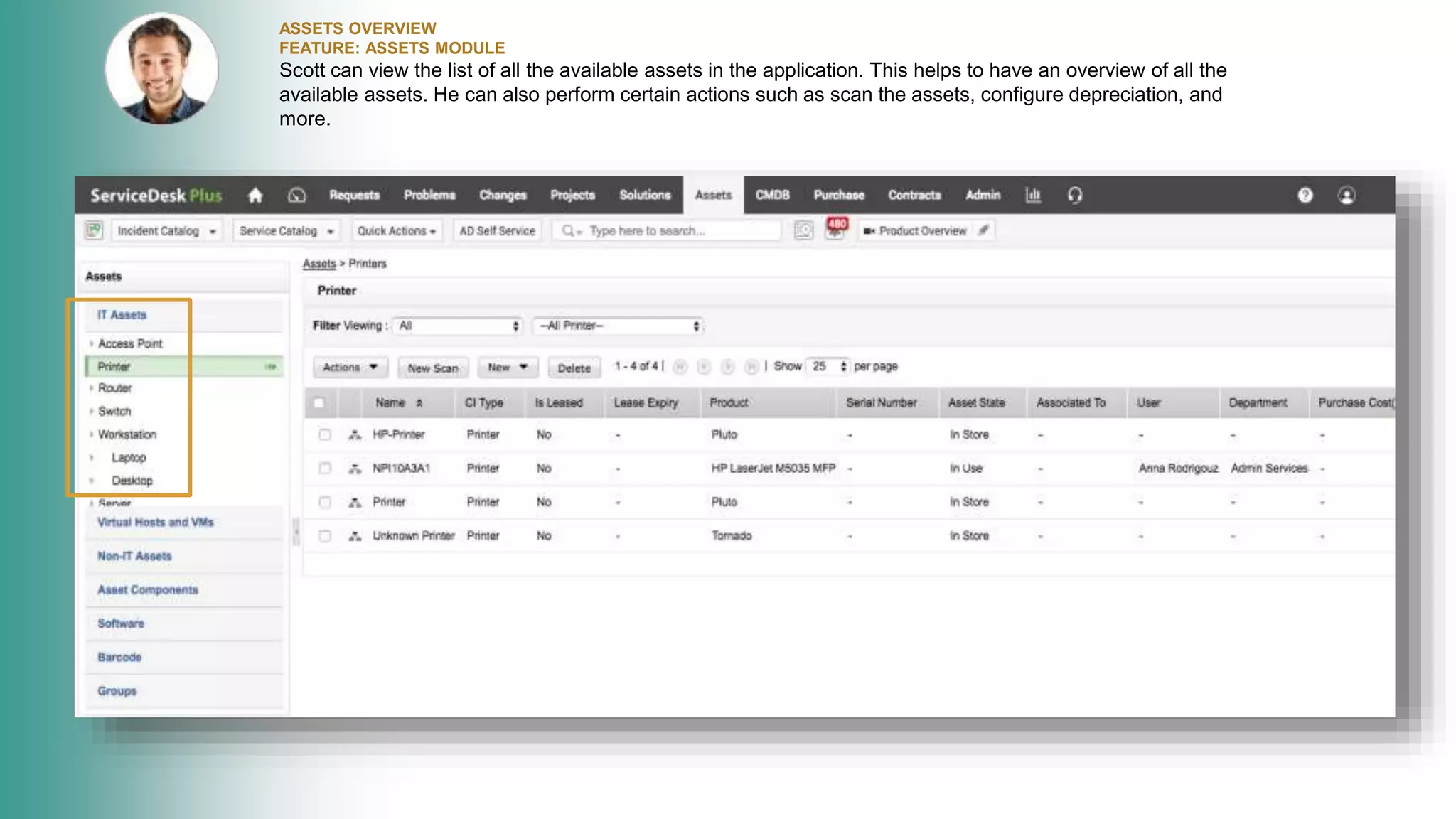Open the Solutions tab
The image size is (1456, 819).
click(x=645, y=195)
